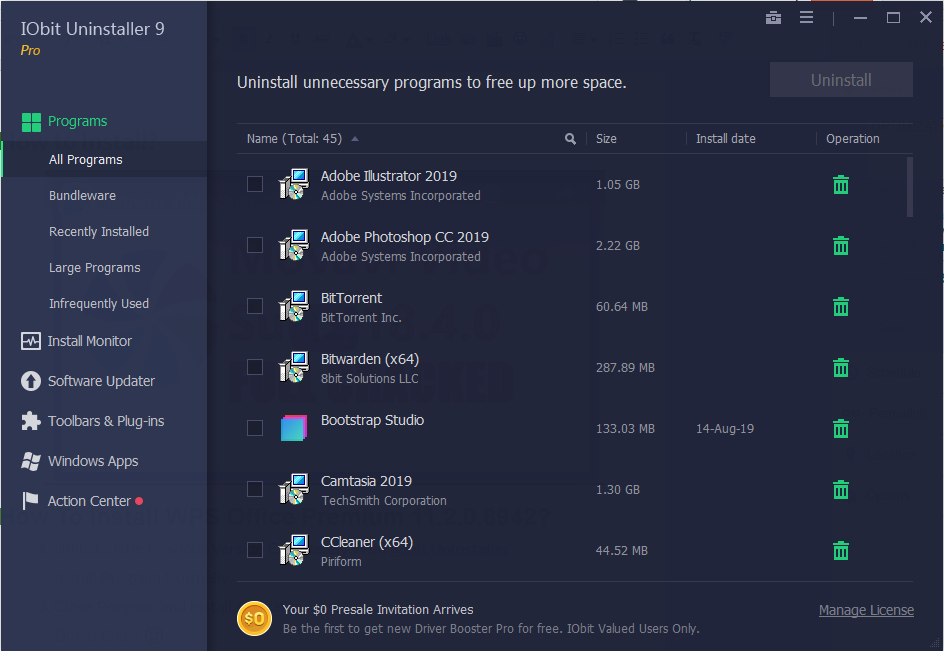Check the Adobe Illustrator 2019 checkbox

coord(255,184)
